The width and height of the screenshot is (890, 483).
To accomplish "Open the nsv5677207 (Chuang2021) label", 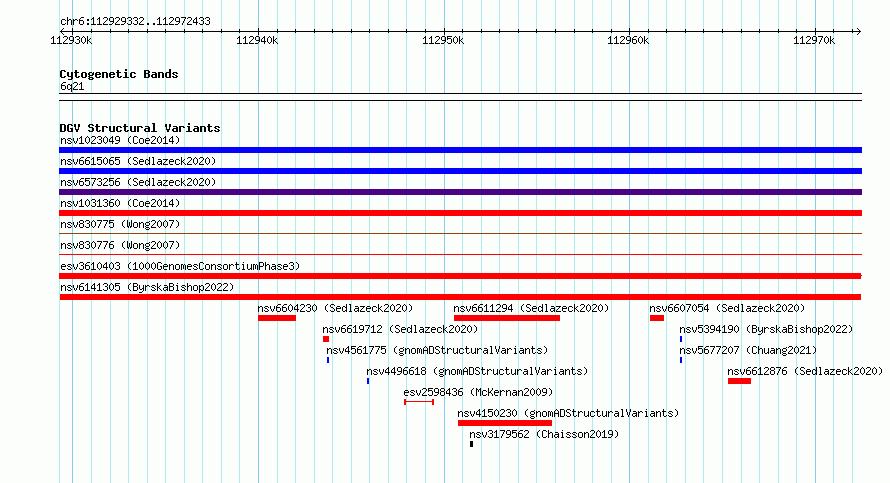I will [748, 350].
